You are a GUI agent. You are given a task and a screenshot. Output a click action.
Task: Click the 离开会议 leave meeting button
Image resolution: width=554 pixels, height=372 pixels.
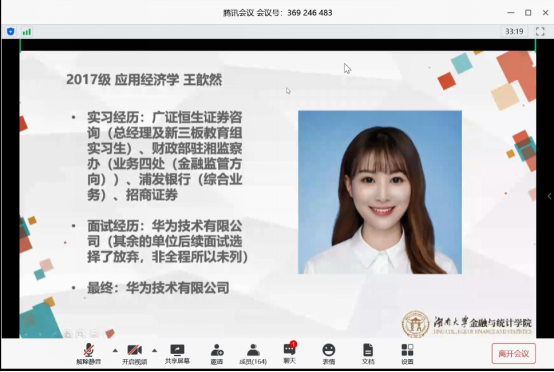point(513,353)
